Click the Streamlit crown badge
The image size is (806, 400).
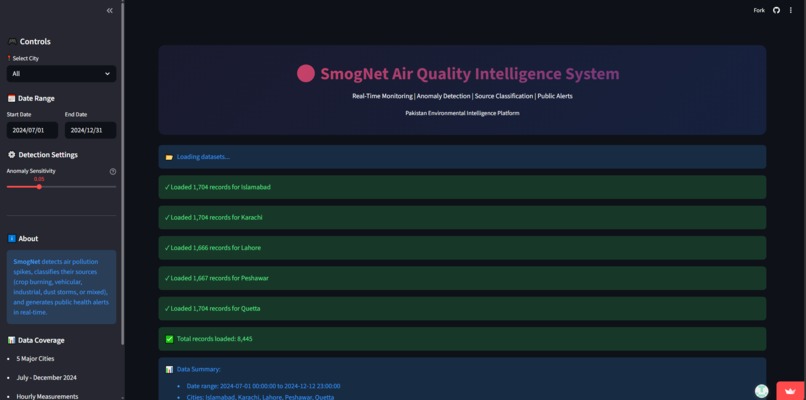point(791,391)
